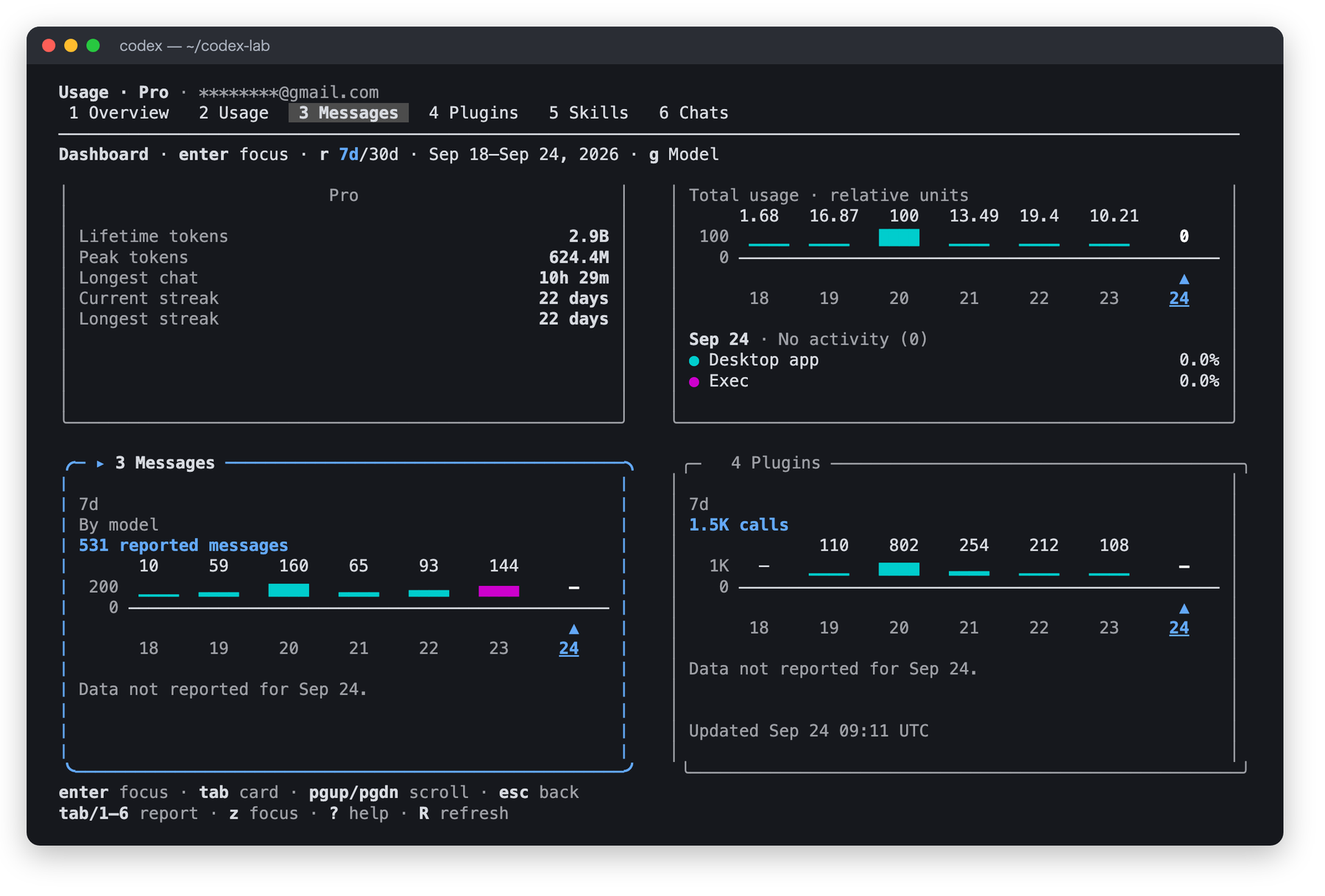
Task: Click the Sep 18–Sep 24, 2026 date range
Action: tap(523, 155)
